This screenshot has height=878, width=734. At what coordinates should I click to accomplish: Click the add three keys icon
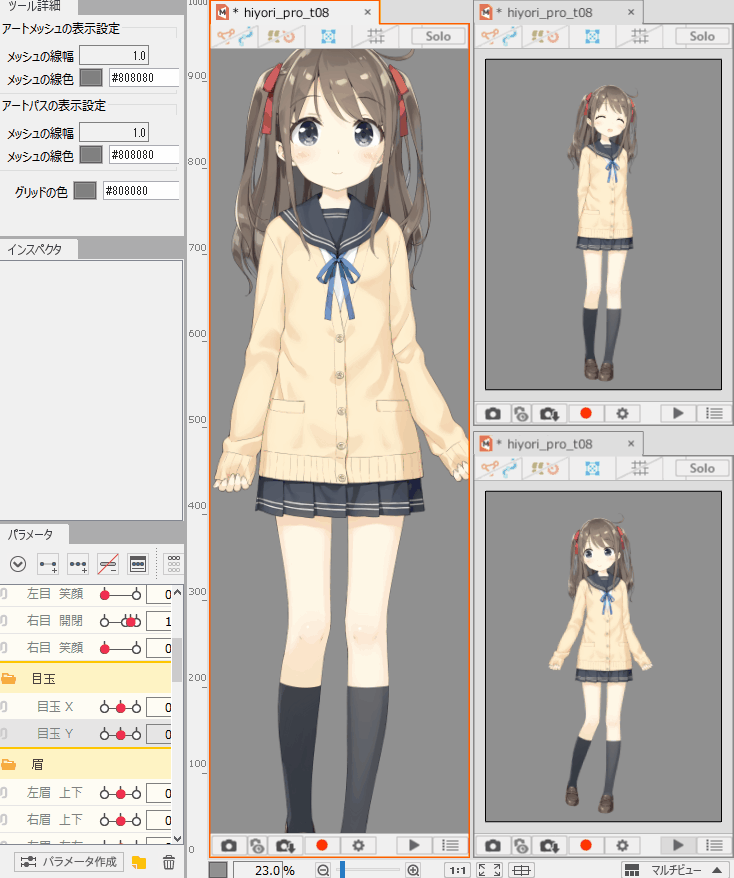pyautogui.click(x=78, y=564)
